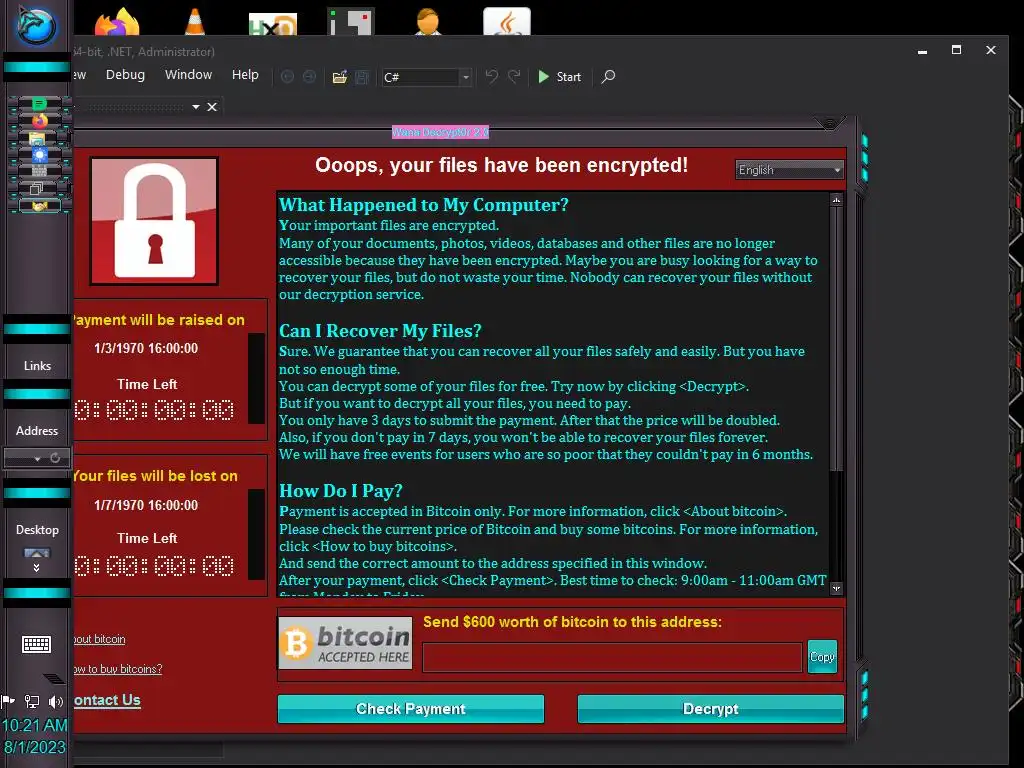
Task: Open the orange user figure desktop icon
Action: pos(428,21)
